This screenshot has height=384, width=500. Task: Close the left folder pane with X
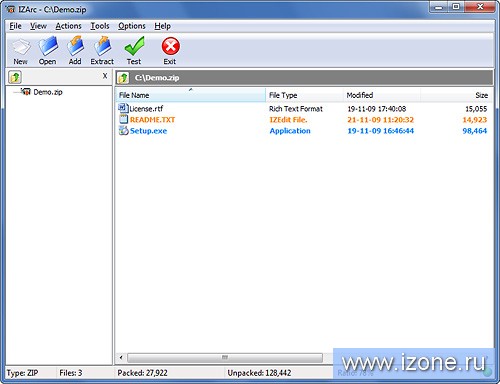105,76
